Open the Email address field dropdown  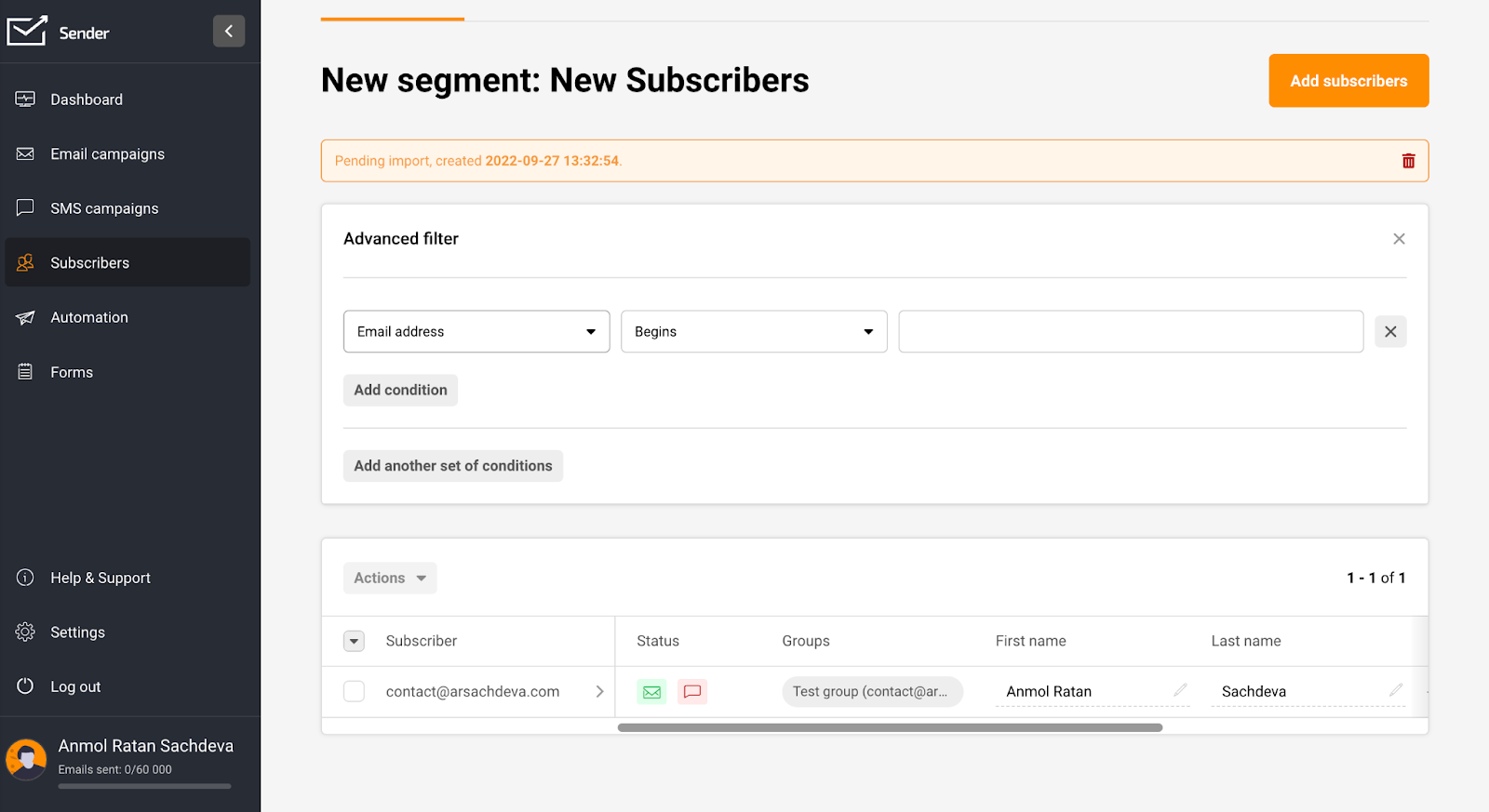pyautogui.click(x=476, y=332)
